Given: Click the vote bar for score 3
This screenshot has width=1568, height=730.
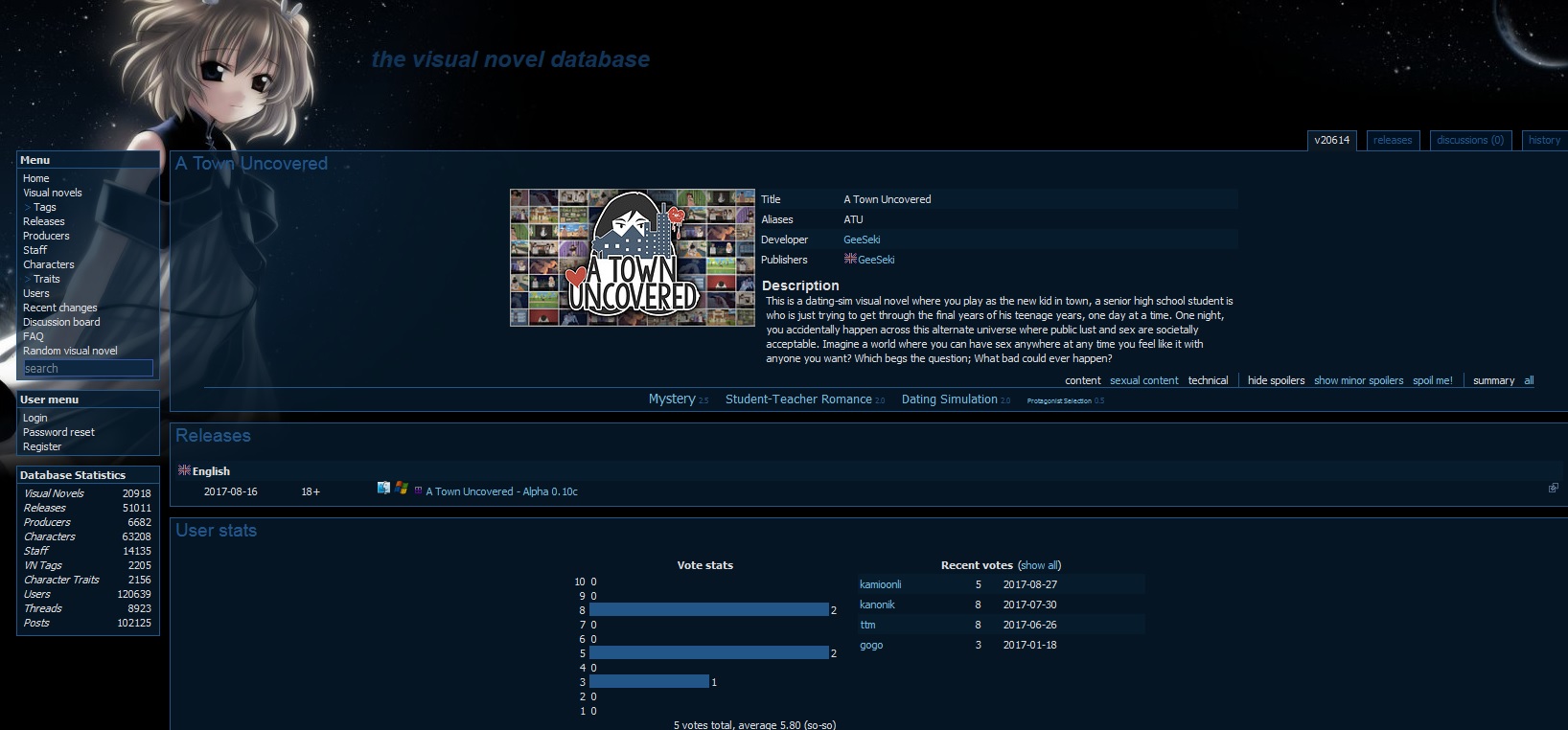Looking at the screenshot, I should (649, 681).
